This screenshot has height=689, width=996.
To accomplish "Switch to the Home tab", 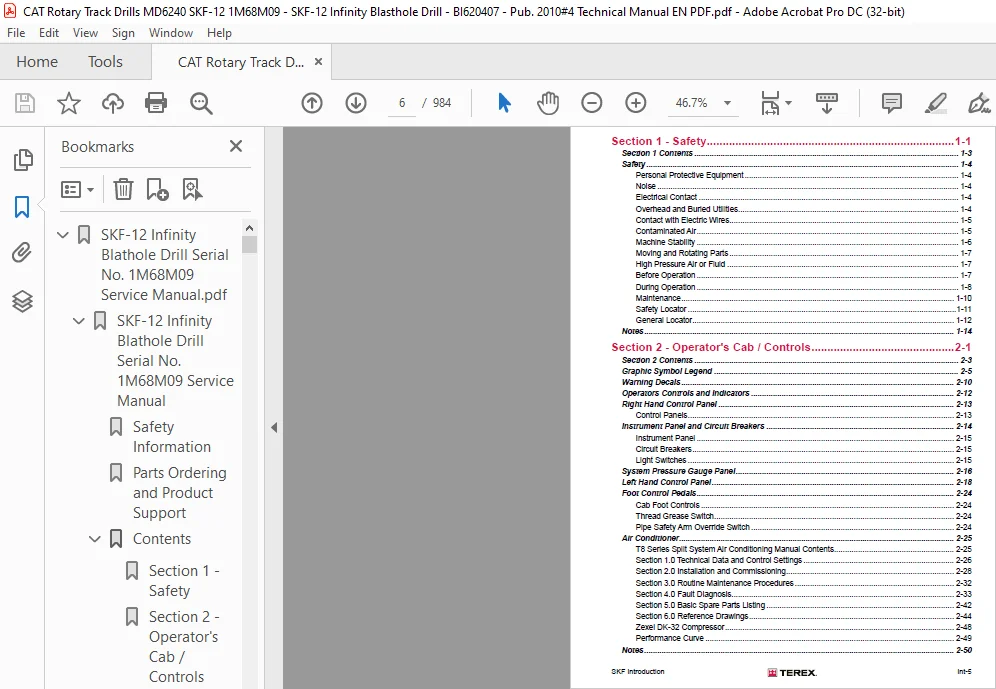I will point(37,62).
